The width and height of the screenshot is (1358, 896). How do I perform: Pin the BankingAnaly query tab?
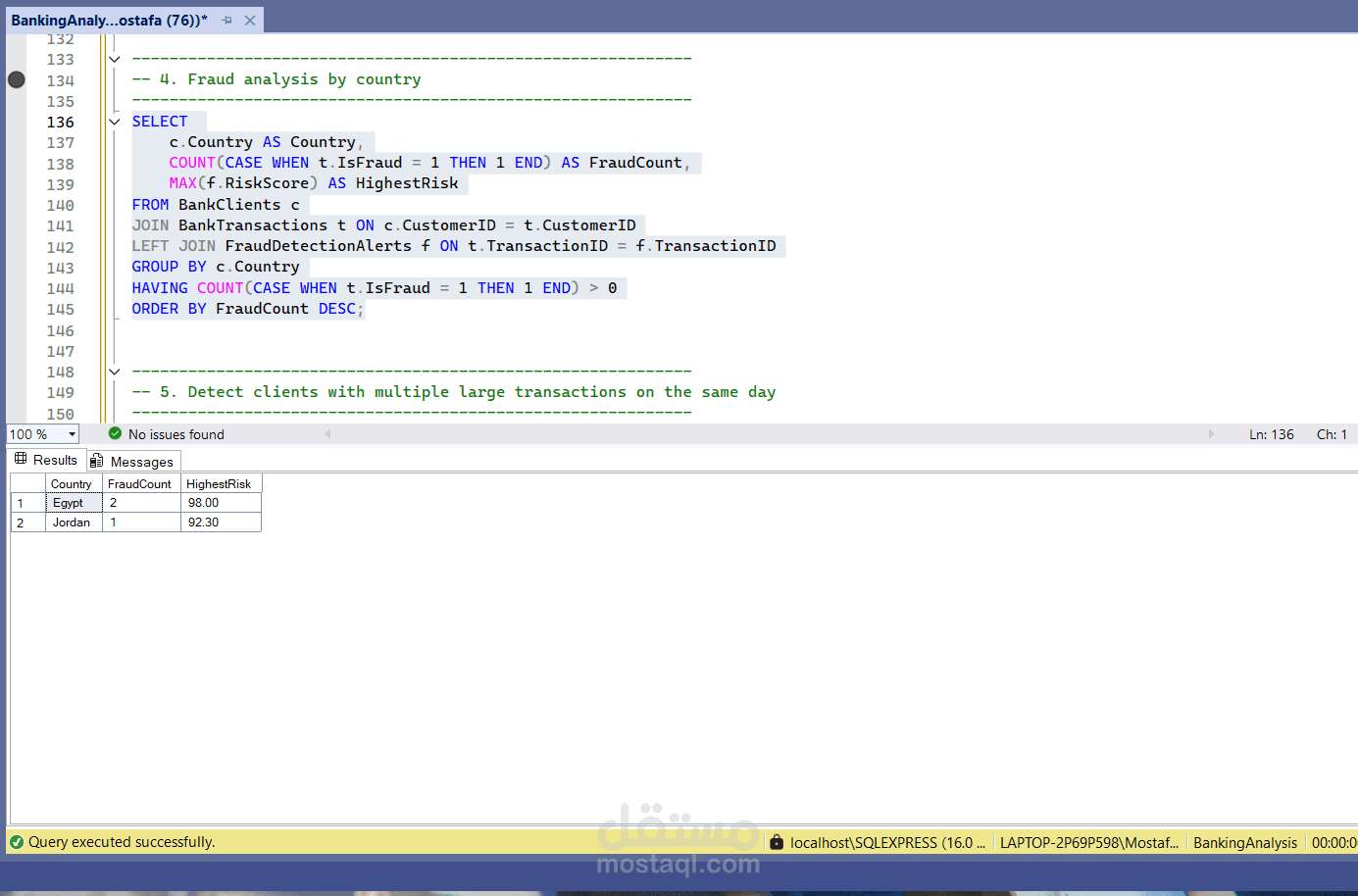click(227, 20)
